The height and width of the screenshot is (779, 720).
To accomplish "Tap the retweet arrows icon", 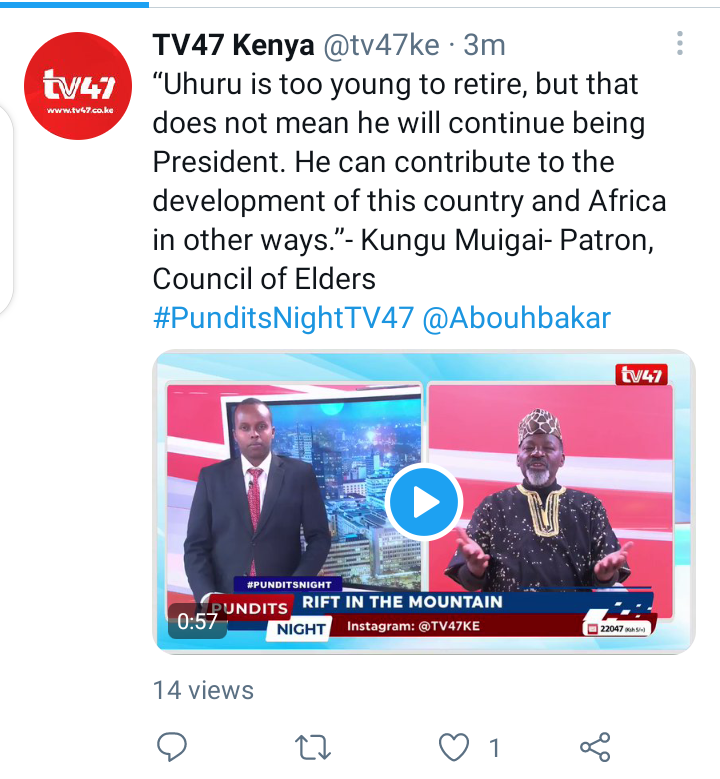I will [313, 747].
